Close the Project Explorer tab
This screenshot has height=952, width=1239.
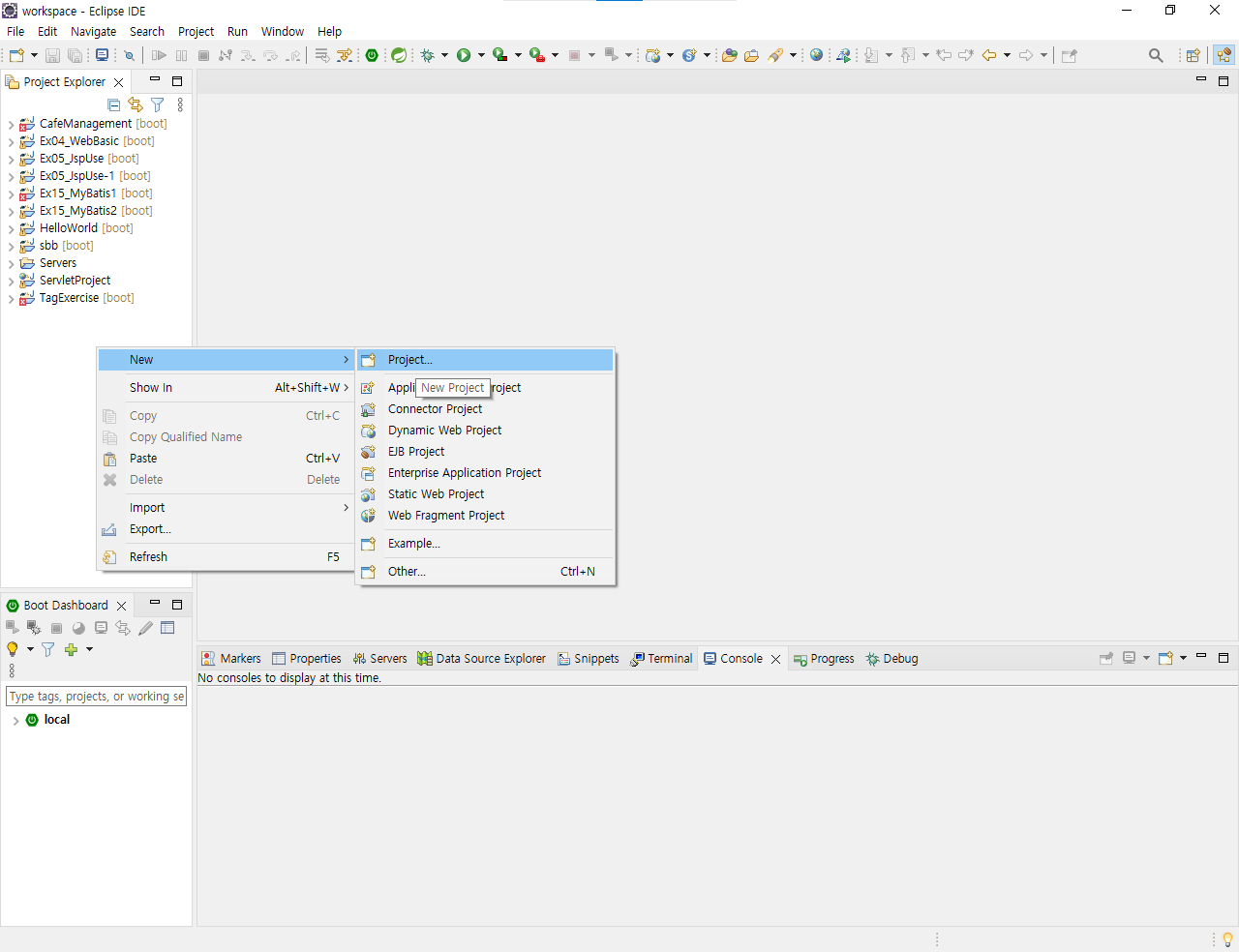(119, 82)
